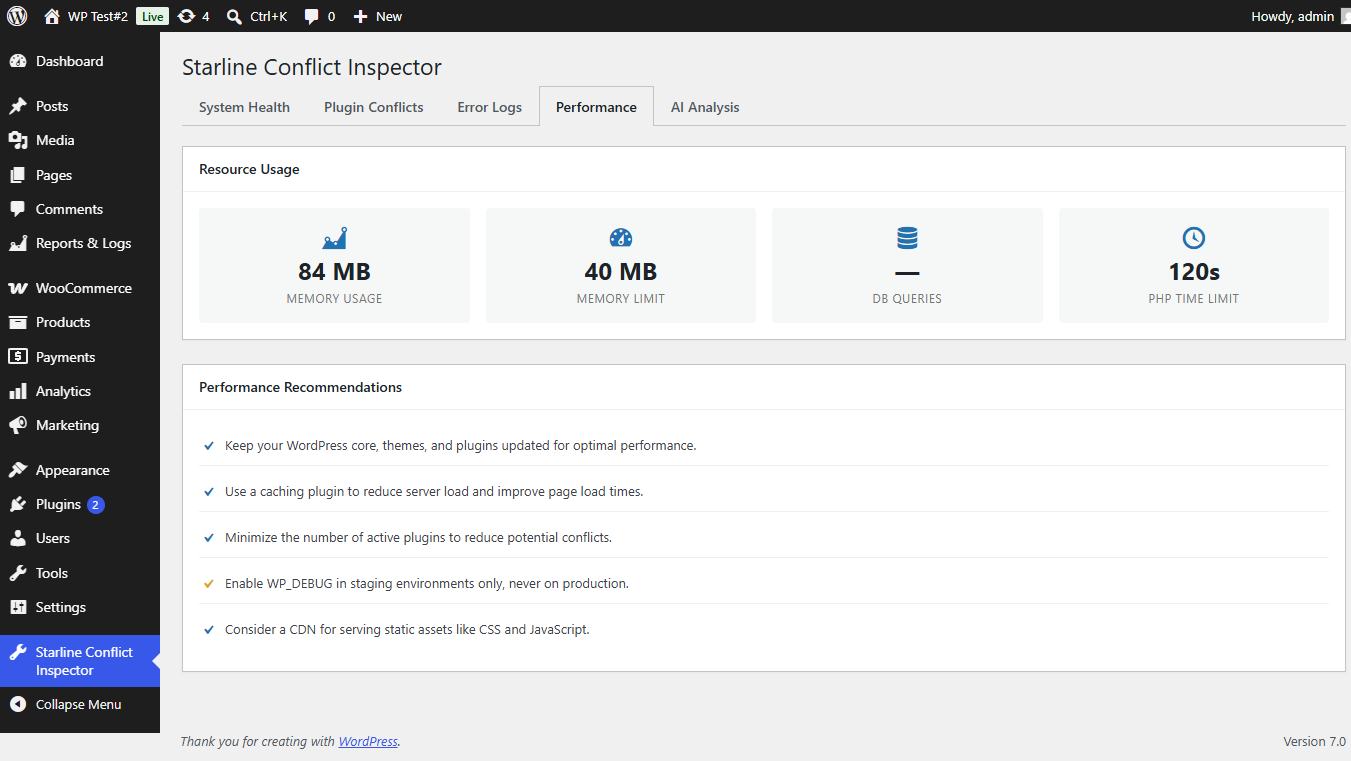The height and width of the screenshot is (761, 1351).
Task: Click the PHP Time Limit clock icon
Action: click(1194, 238)
